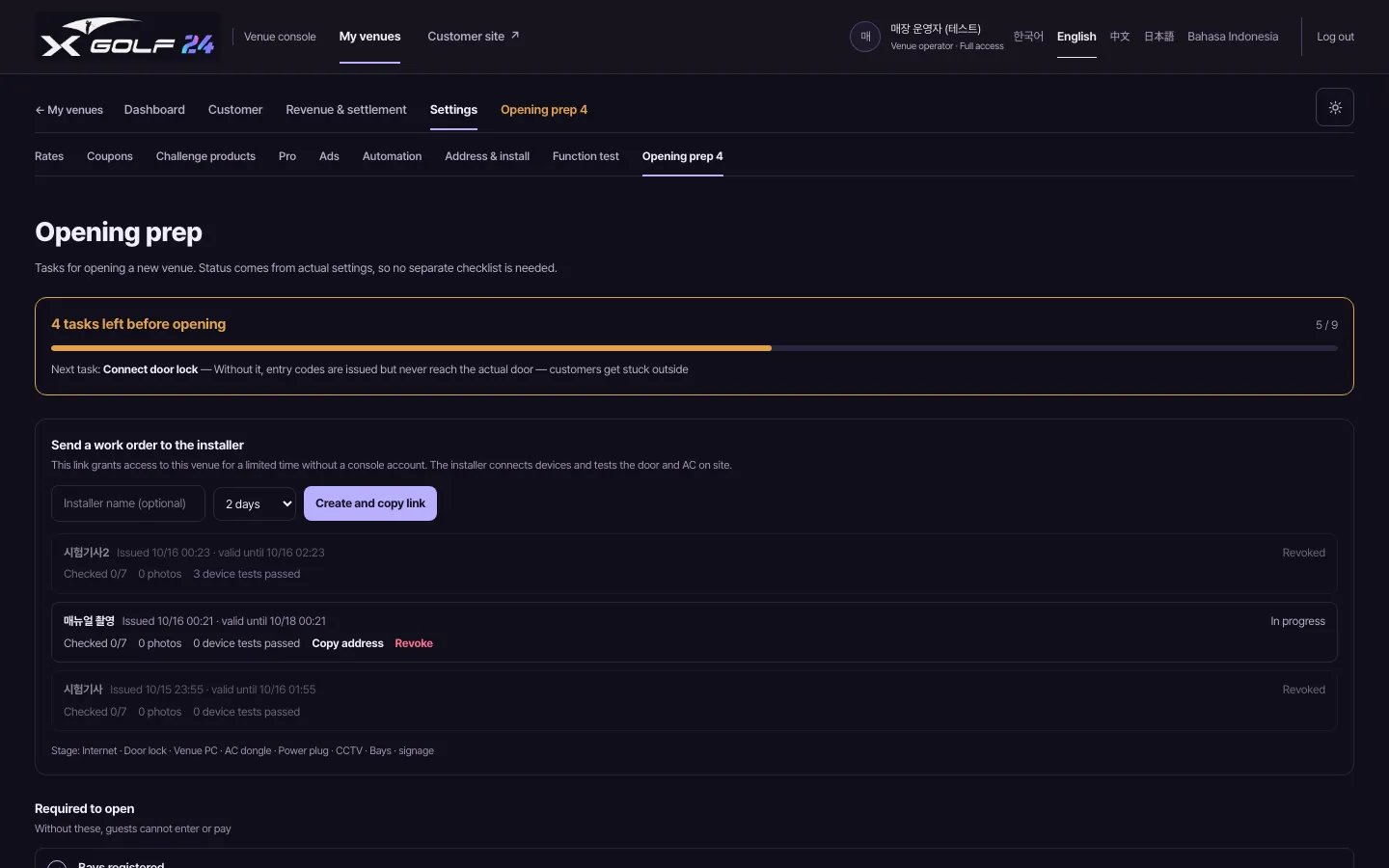
Task: Click the Connect door lock next task text
Action: click(x=150, y=369)
